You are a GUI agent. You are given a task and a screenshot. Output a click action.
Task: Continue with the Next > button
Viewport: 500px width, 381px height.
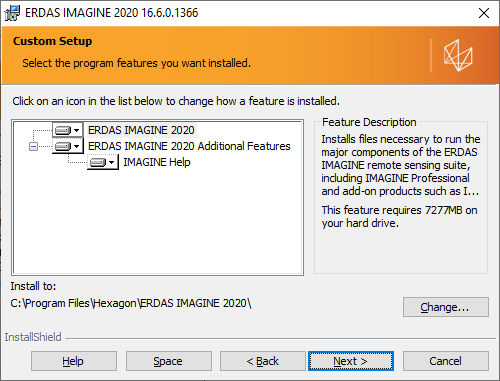click(x=351, y=361)
